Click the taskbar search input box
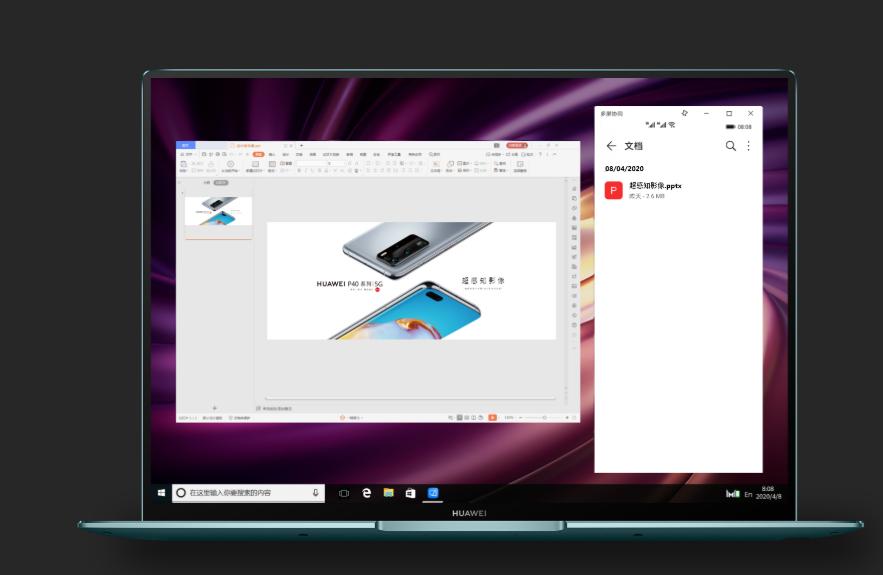The width and height of the screenshot is (883, 575). [x=248, y=493]
